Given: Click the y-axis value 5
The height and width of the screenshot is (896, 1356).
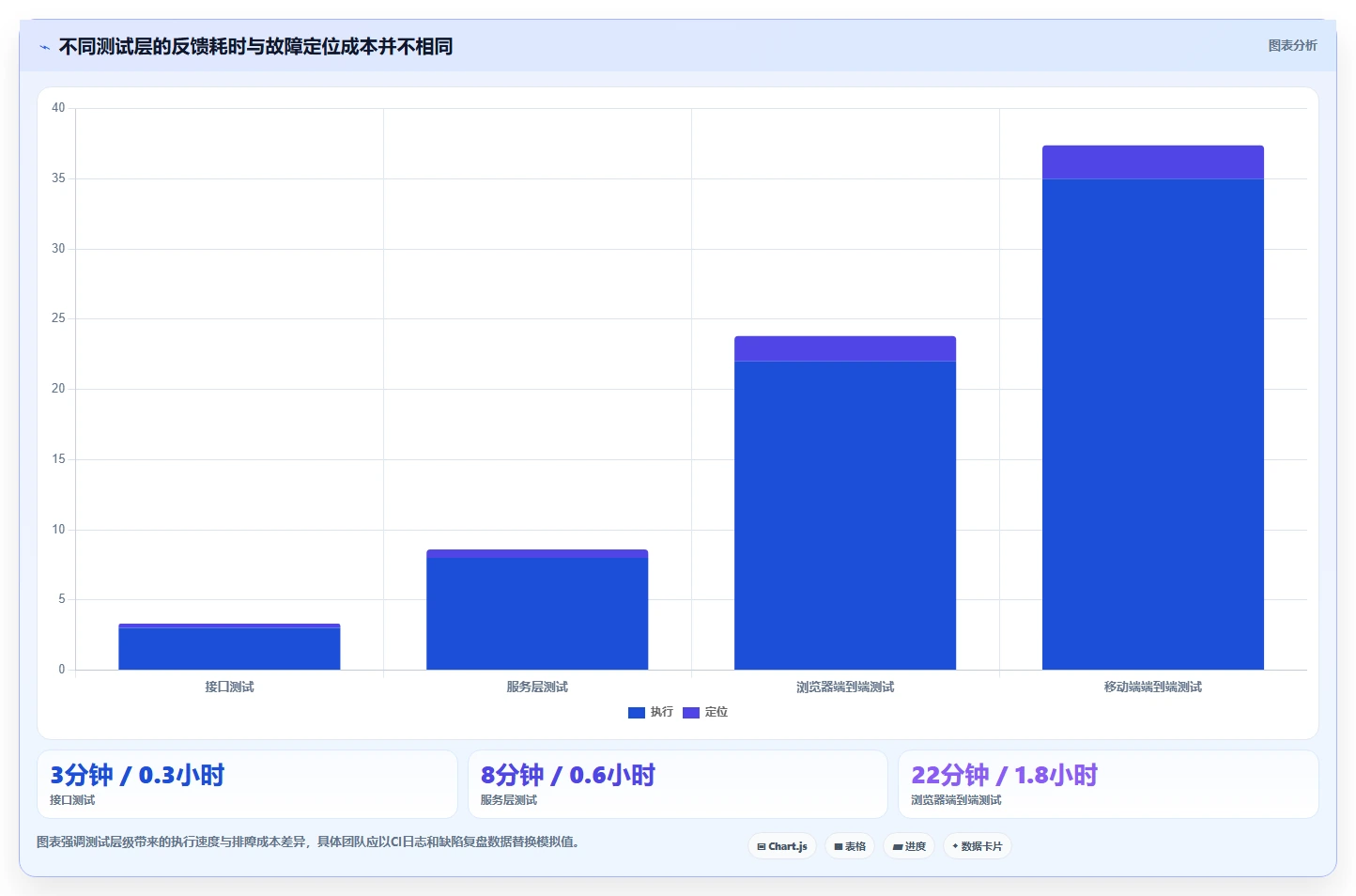Looking at the screenshot, I should [62, 599].
